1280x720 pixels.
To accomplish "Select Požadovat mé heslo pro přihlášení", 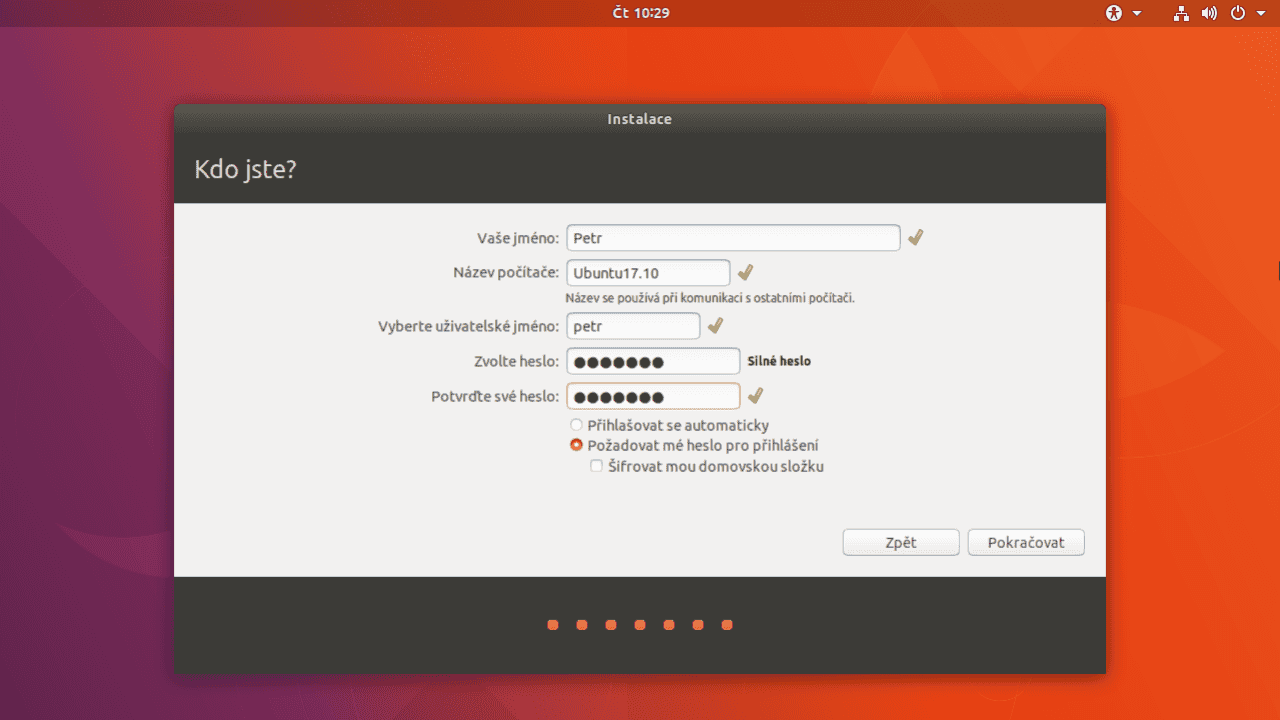I will tap(576, 445).
